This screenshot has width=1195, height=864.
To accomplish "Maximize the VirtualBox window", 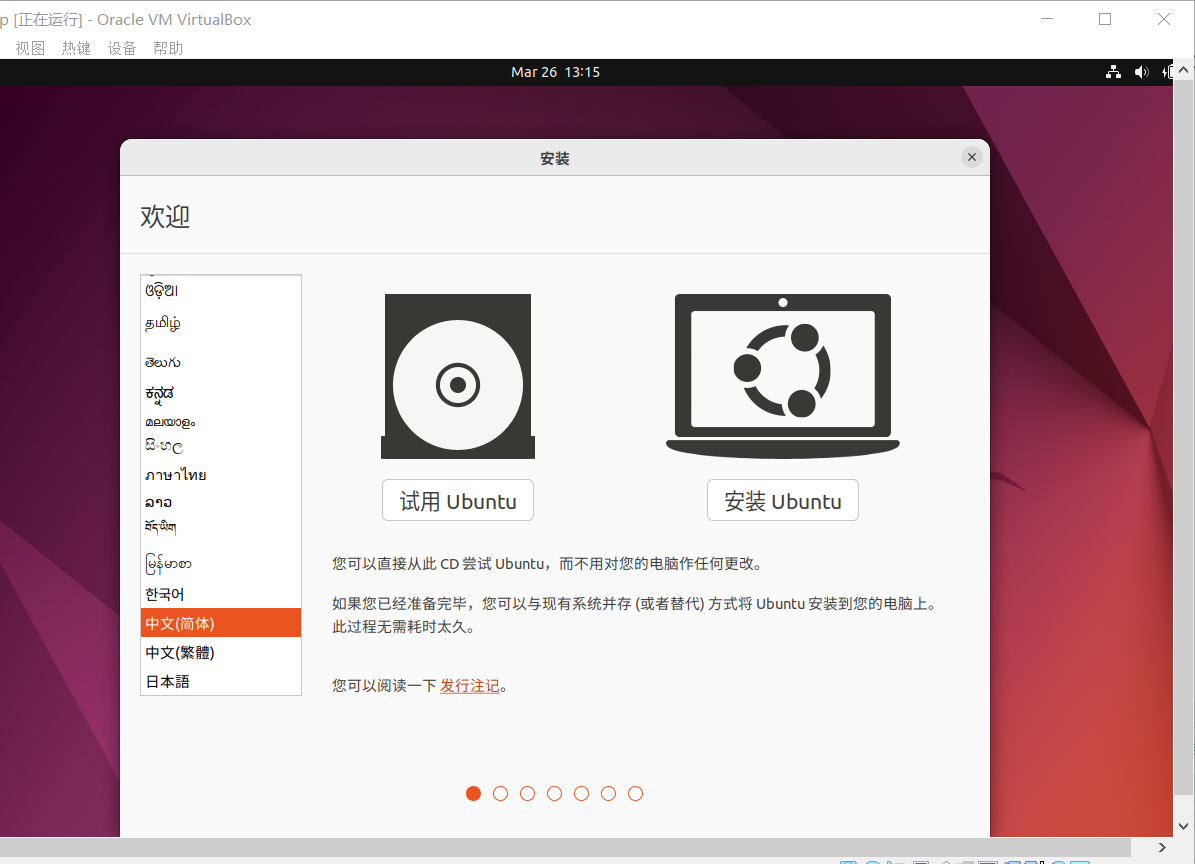I will tap(1105, 19).
